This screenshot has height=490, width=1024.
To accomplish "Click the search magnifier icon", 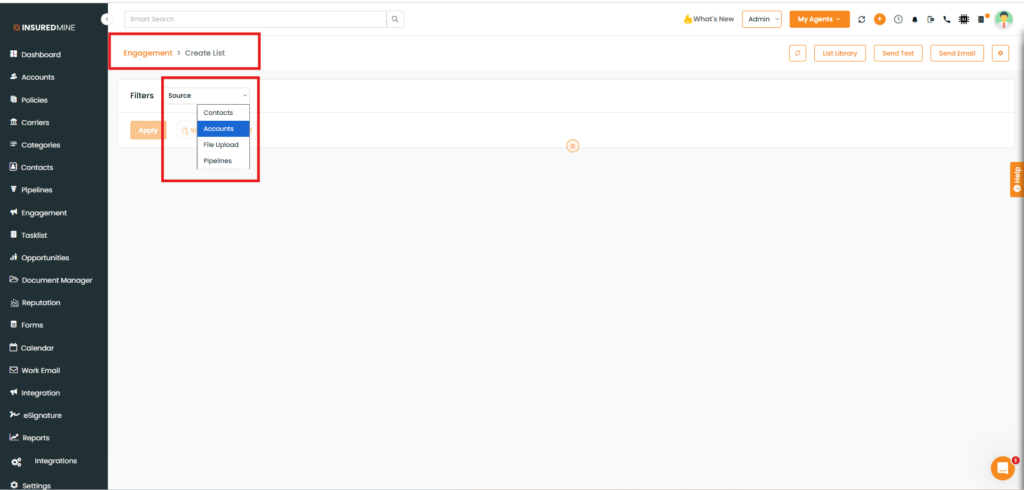I will [395, 19].
